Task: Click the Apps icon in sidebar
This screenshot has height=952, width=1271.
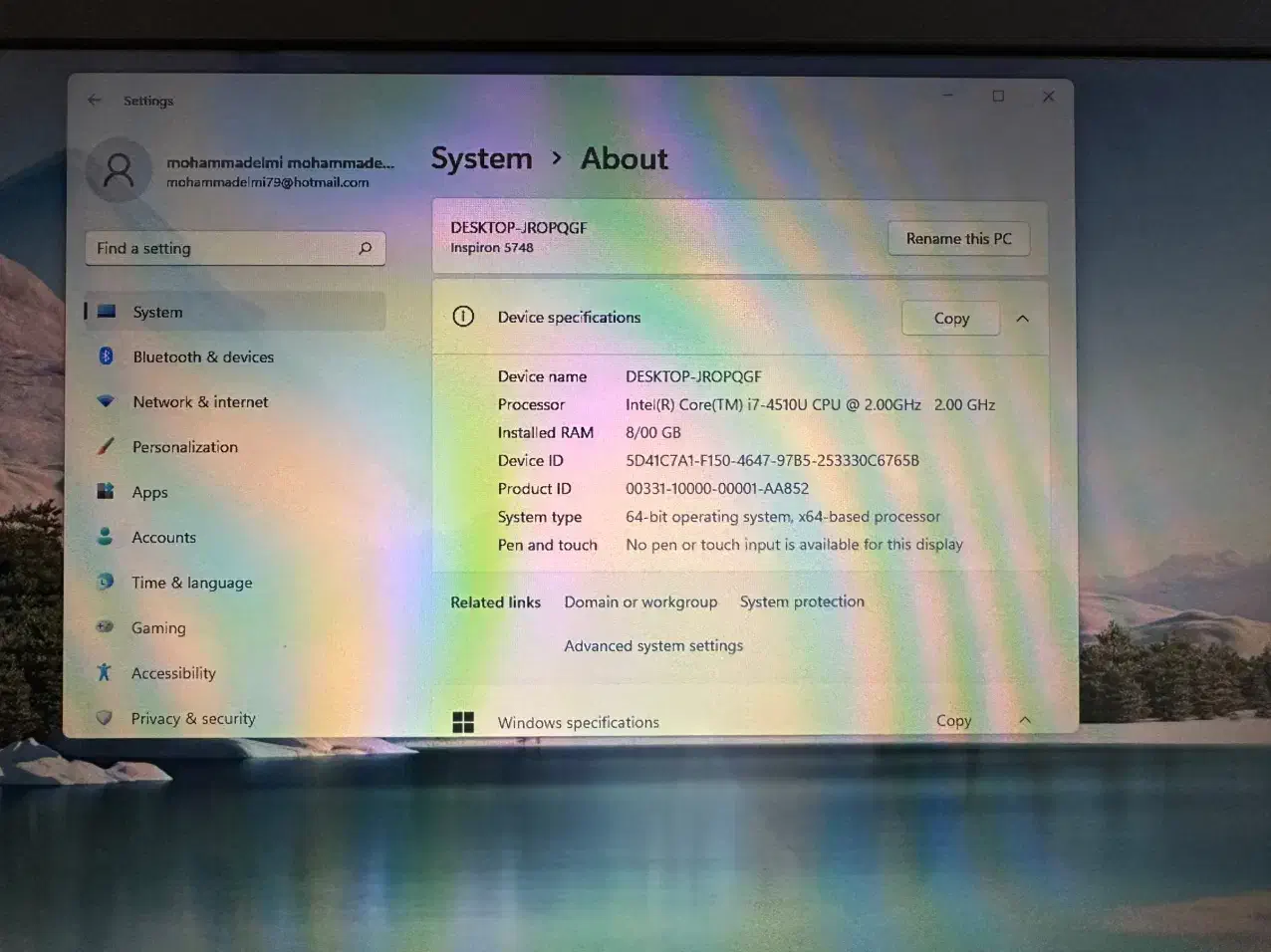Action: [x=106, y=491]
